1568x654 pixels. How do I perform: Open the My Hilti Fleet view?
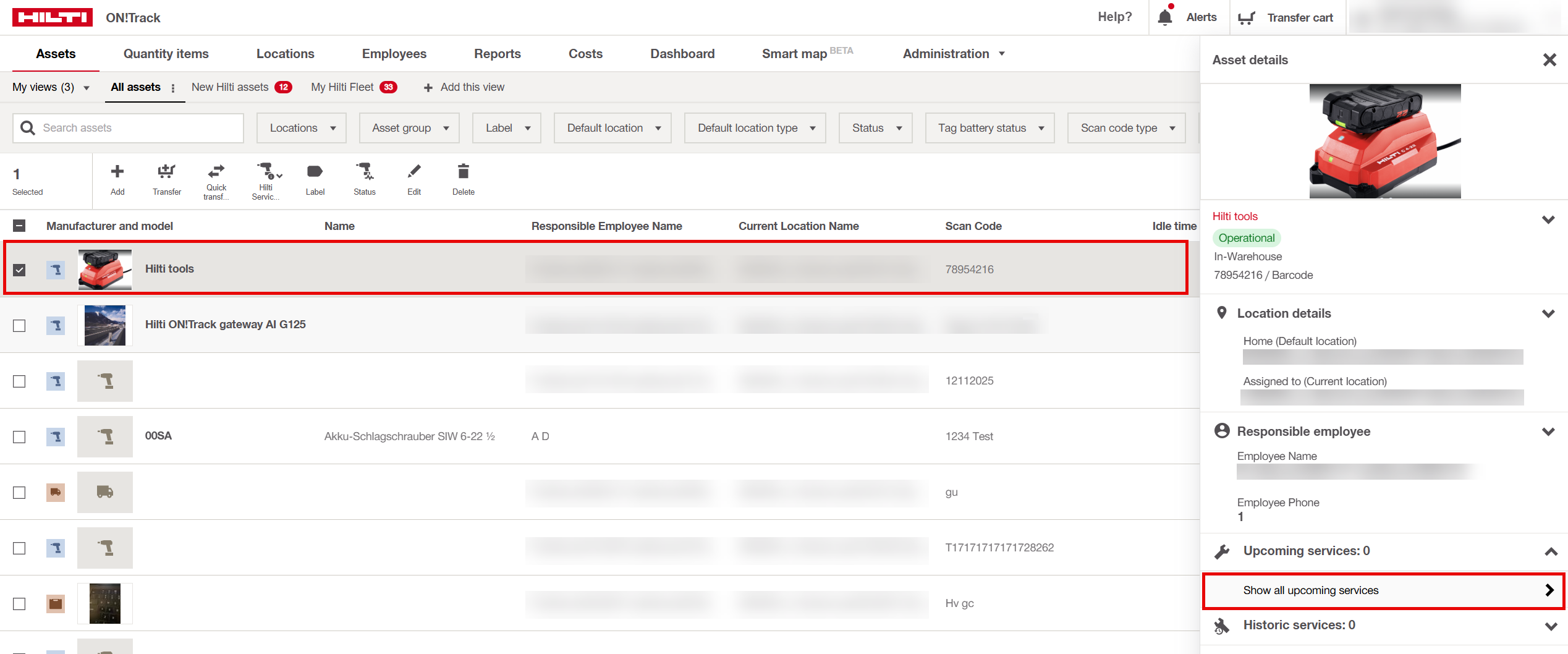point(342,87)
